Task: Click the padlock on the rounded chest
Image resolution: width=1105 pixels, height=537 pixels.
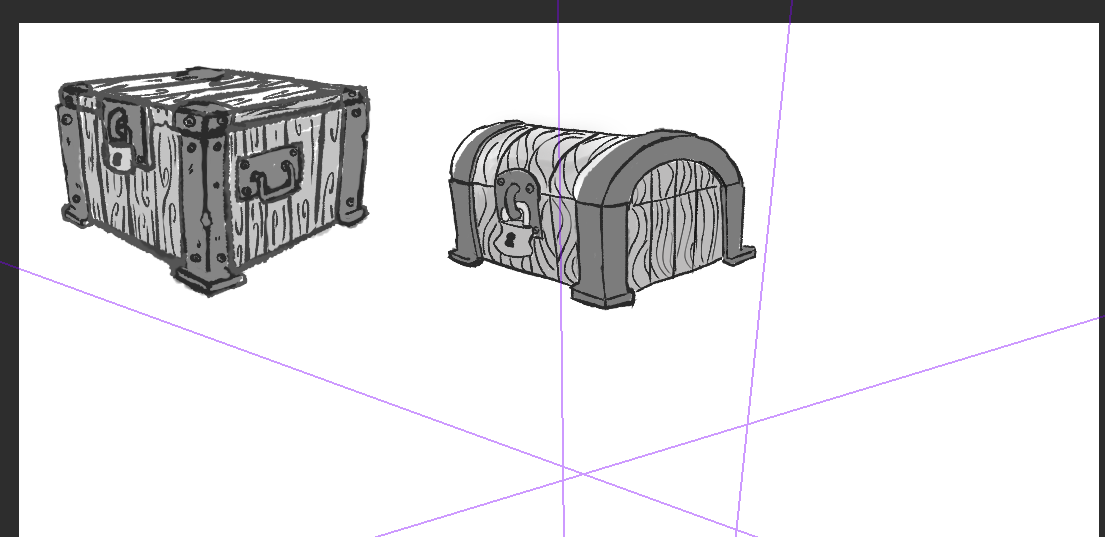Action: (513, 240)
